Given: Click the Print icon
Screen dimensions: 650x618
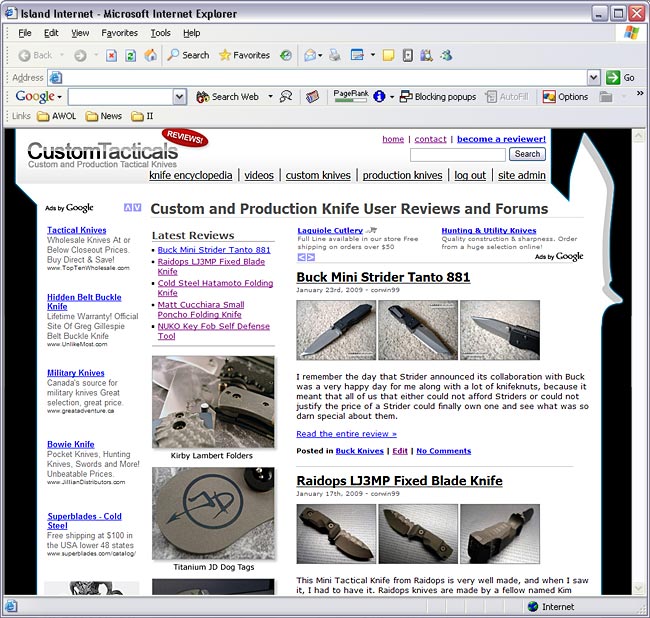Looking at the screenshot, I should click(x=335, y=55).
